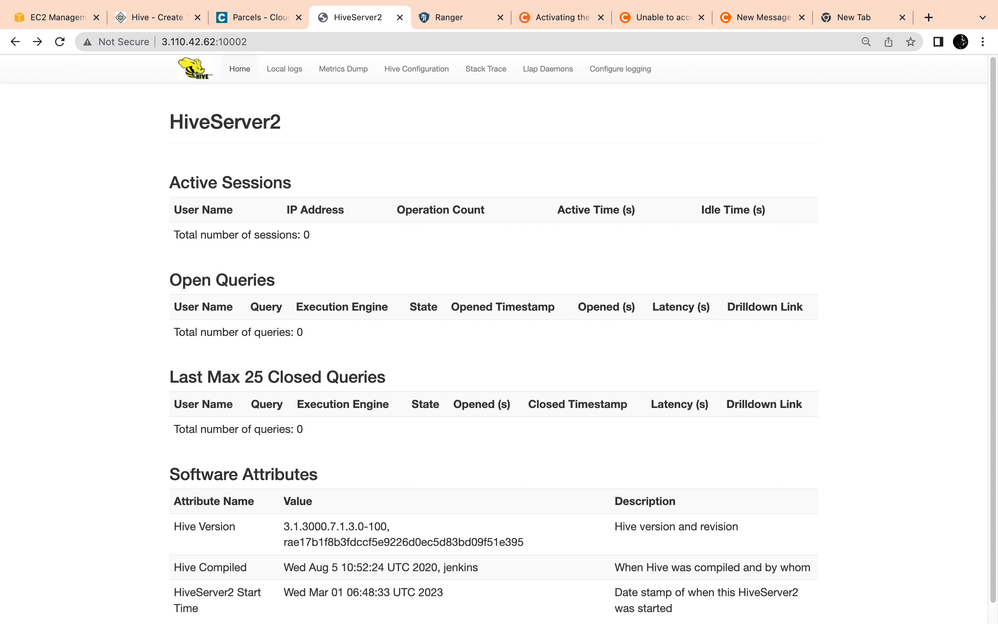This screenshot has width=998, height=624.
Task: Click Last Max 25 Closed Queries heading
Action: click(277, 377)
